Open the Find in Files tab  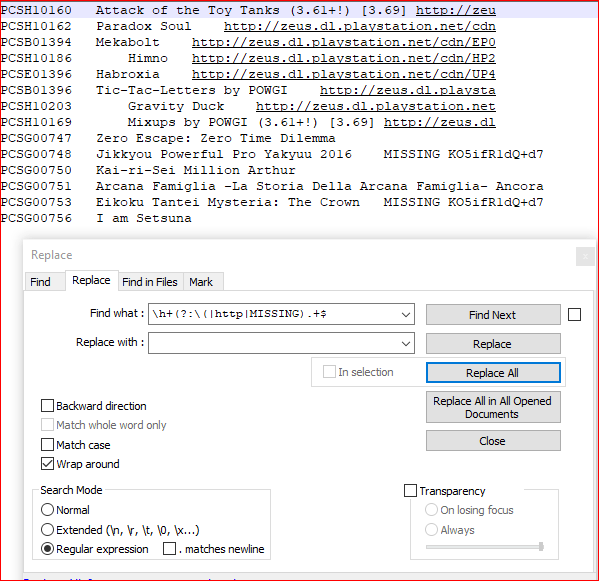tap(150, 282)
